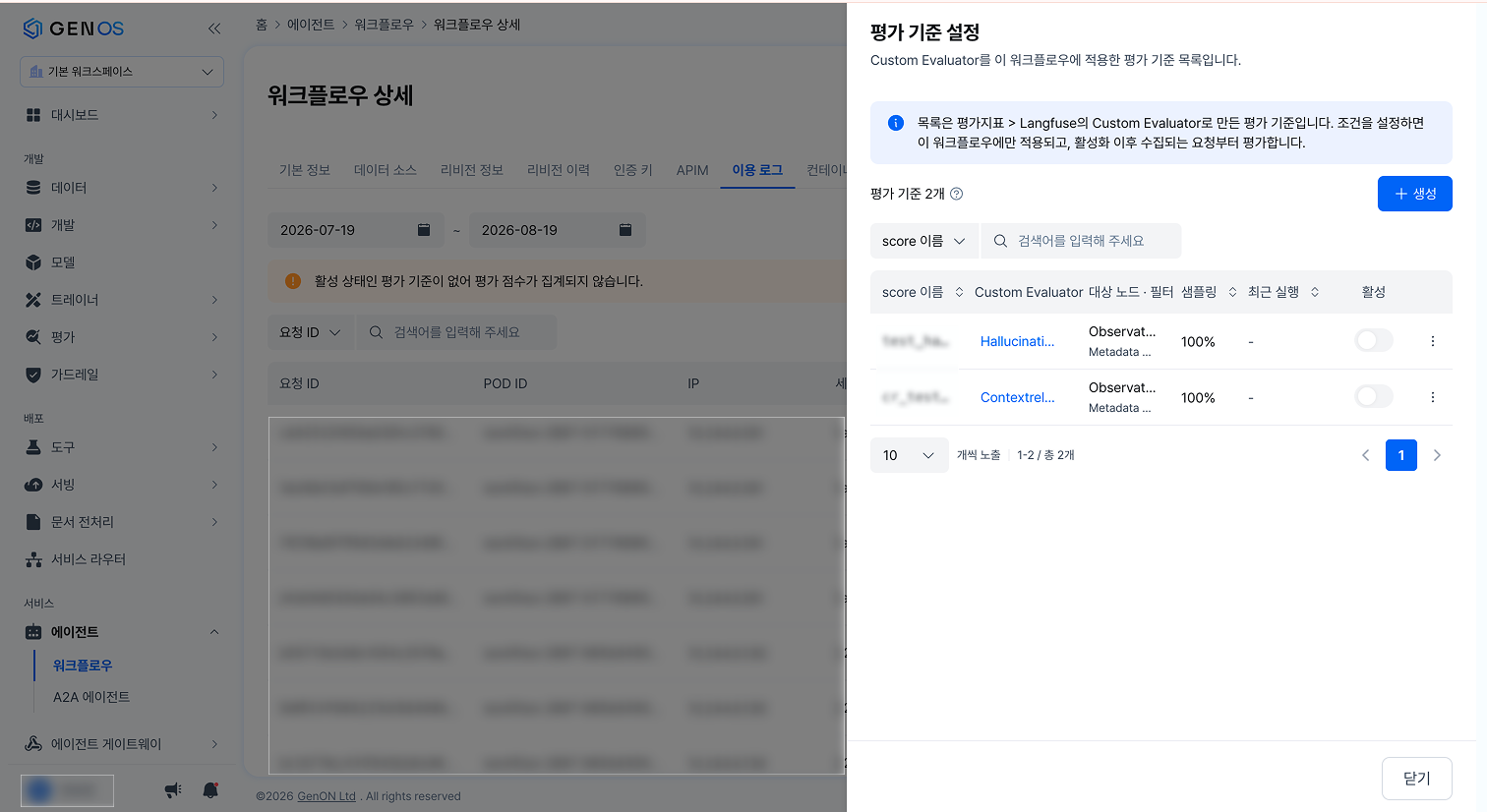The width and height of the screenshot is (1487, 812).
Task: Open the 가드레일 shield section
Action: pos(122,375)
